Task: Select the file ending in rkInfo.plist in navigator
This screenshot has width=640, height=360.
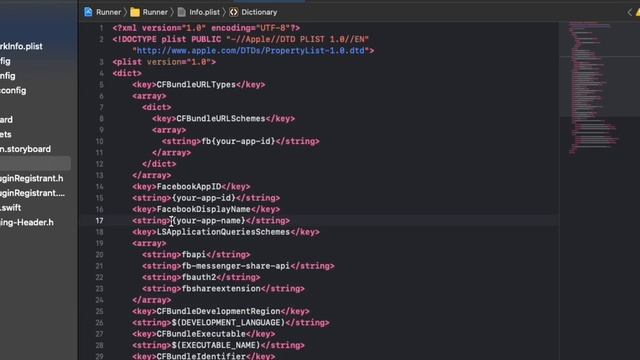Action: 21,47
